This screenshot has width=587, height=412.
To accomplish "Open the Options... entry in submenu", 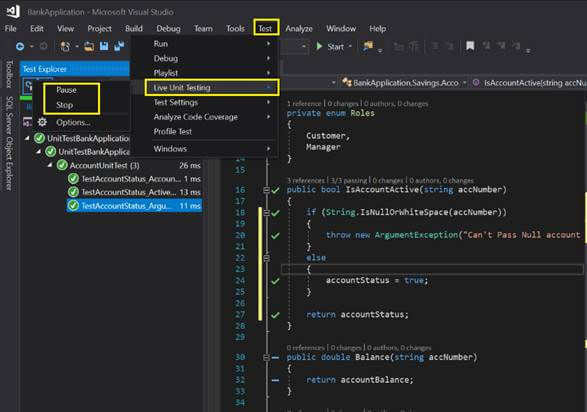I will (73, 122).
